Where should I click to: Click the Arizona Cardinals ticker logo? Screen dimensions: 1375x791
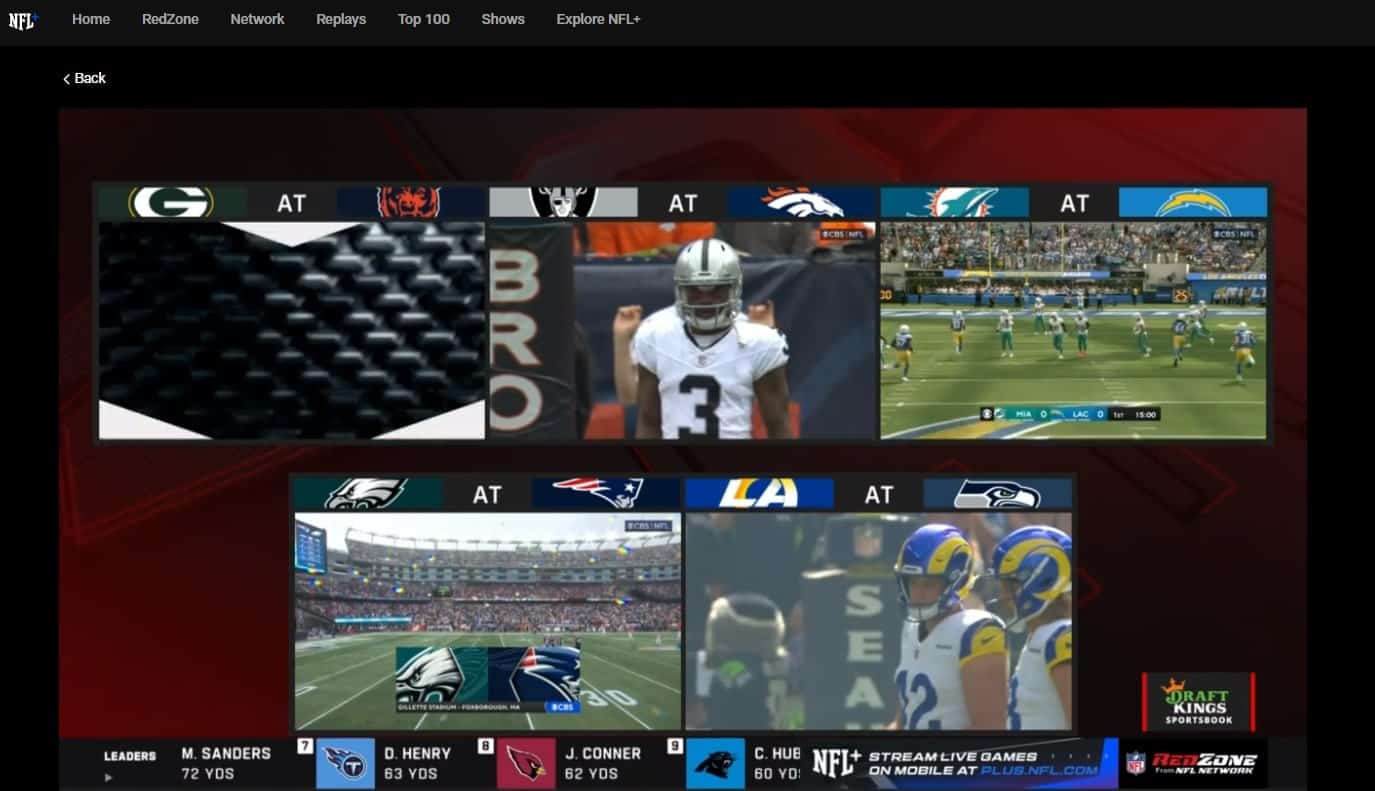coord(526,764)
